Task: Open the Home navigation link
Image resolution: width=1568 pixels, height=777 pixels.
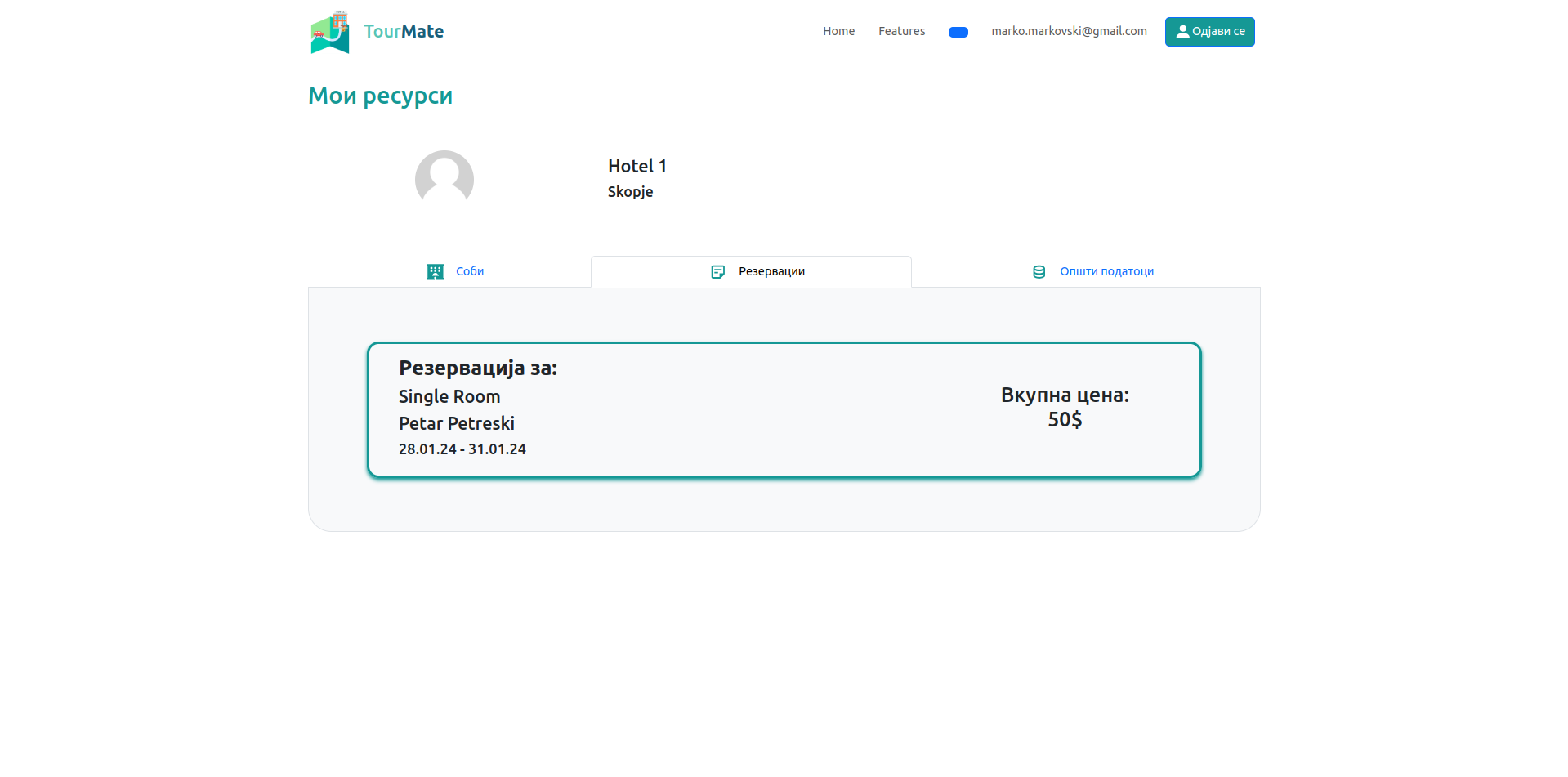Action: (x=838, y=31)
